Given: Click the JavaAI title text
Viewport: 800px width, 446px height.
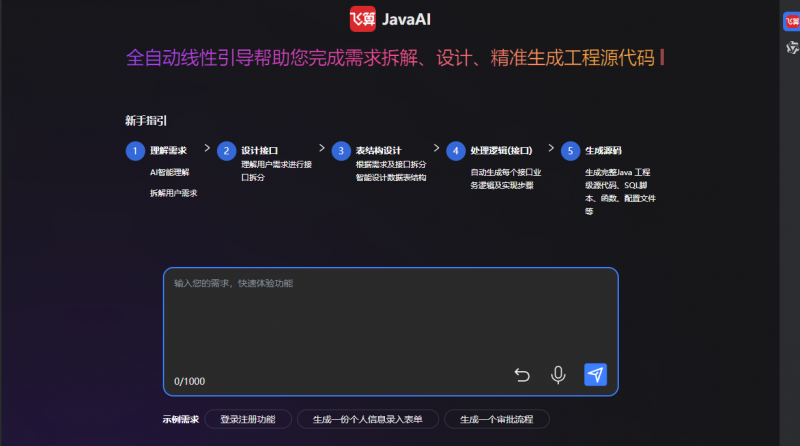Looking at the screenshot, I should click(407, 19).
